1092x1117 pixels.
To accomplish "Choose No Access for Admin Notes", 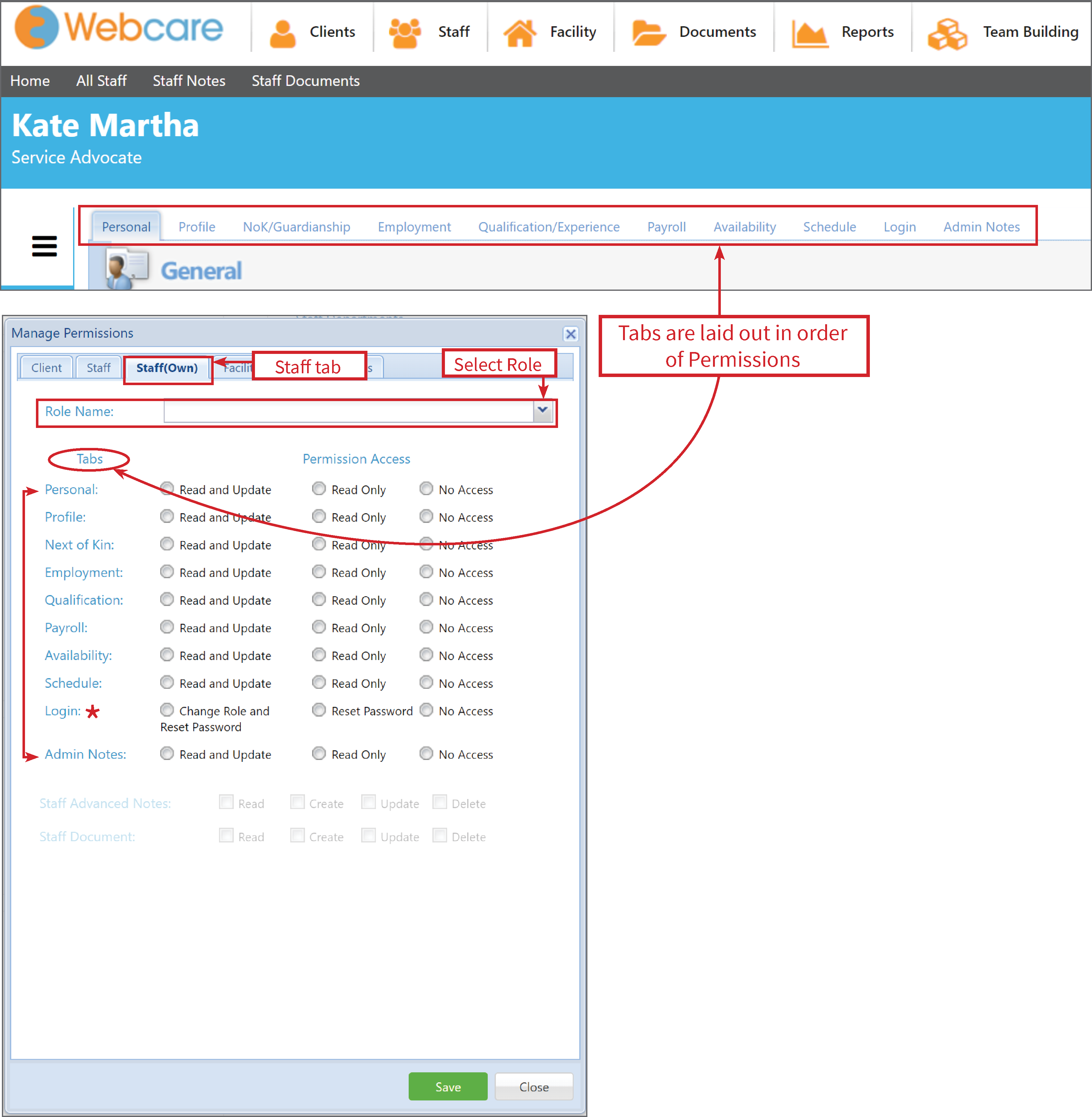I will click(x=426, y=754).
